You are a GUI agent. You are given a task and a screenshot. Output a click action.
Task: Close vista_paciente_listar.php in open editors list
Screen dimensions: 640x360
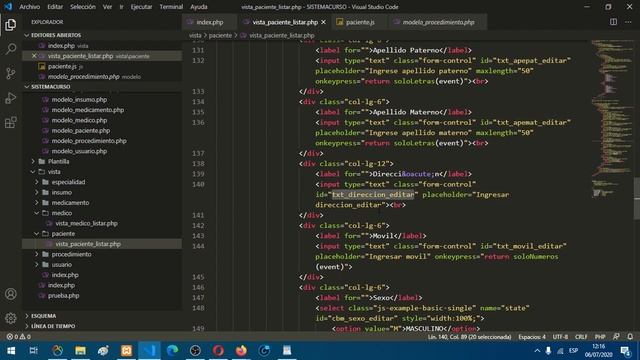pyautogui.click(x=34, y=56)
